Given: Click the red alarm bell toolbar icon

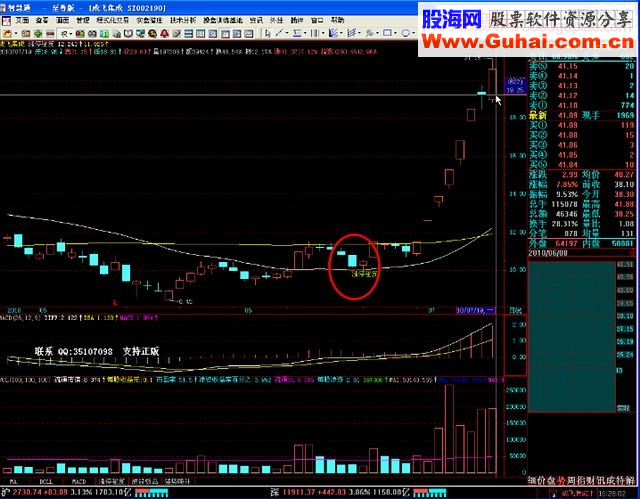Looking at the screenshot, I should point(164,33).
